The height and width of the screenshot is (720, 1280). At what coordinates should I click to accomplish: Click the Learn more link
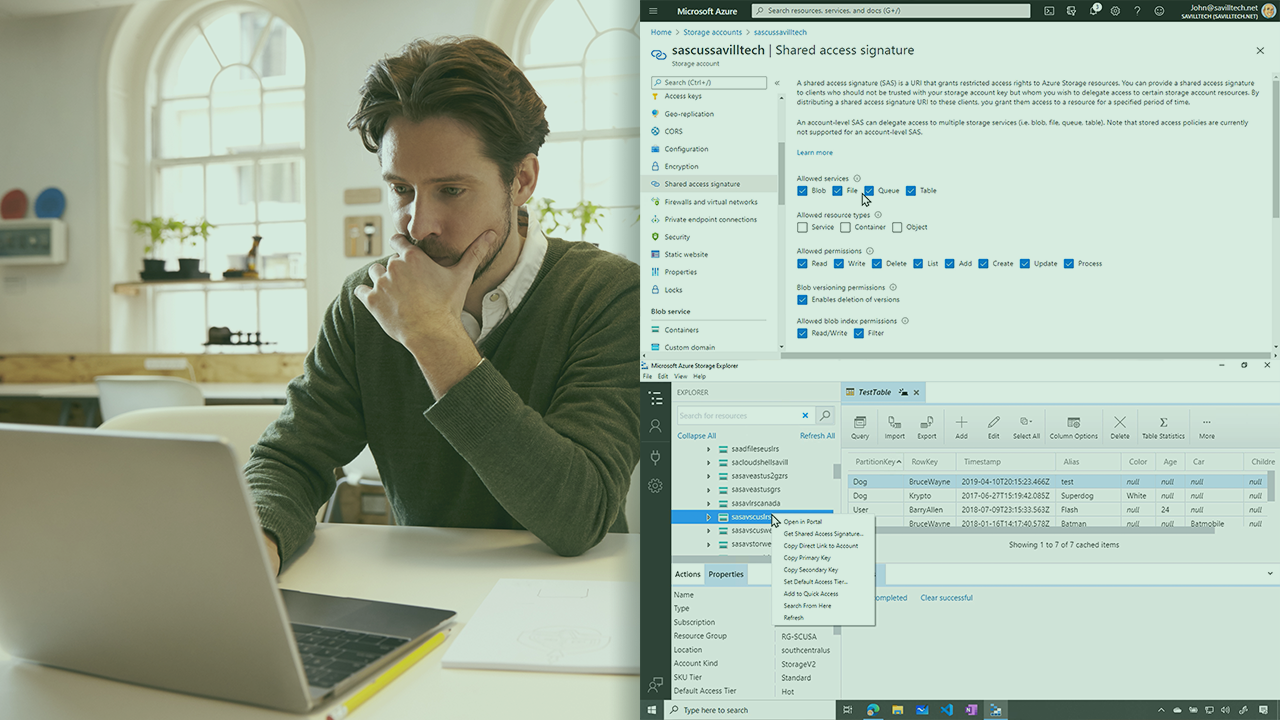click(x=814, y=153)
